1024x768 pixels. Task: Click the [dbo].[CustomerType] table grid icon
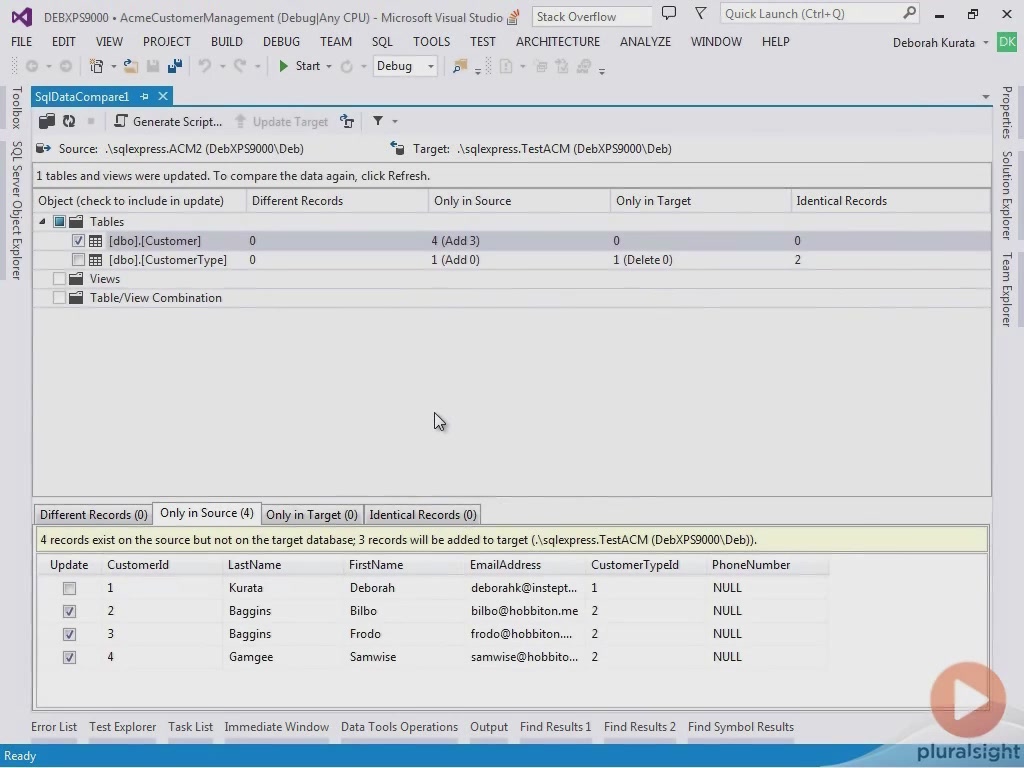pyautogui.click(x=95, y=260)
